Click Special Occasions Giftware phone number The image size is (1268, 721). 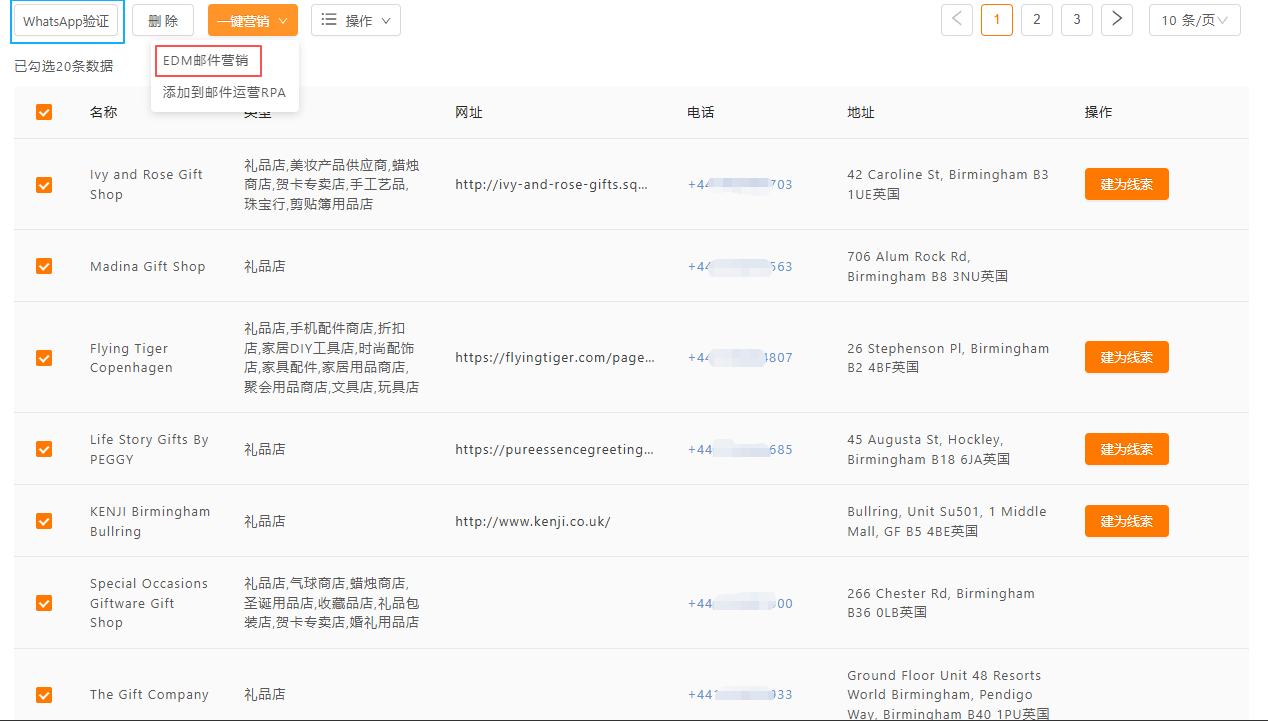coord(740,603)
